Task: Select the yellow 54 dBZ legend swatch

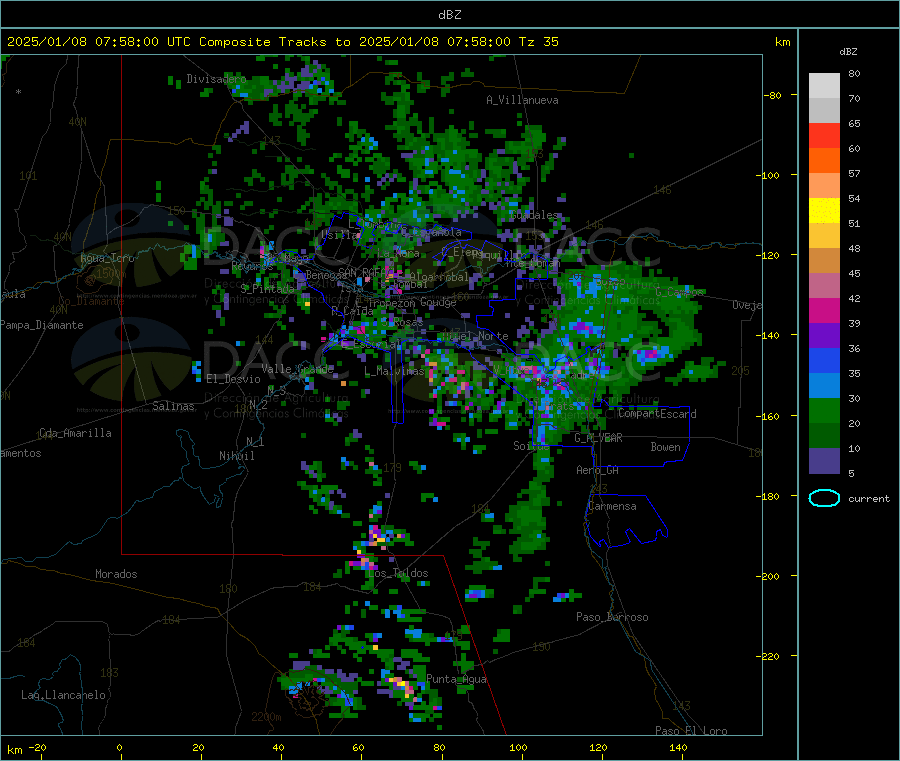Action: pyautogui.click(x=824, y=211)
